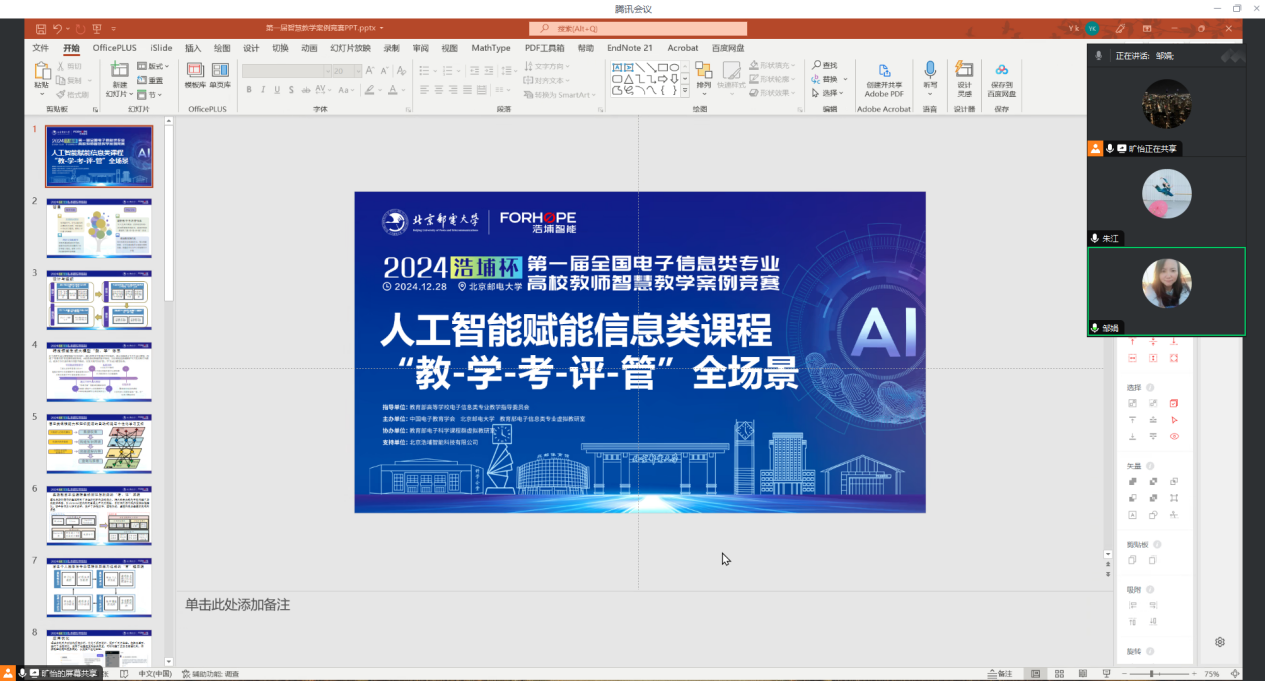Open the 文件 file menu
The image size is (1265, 681).
point(40,47)
